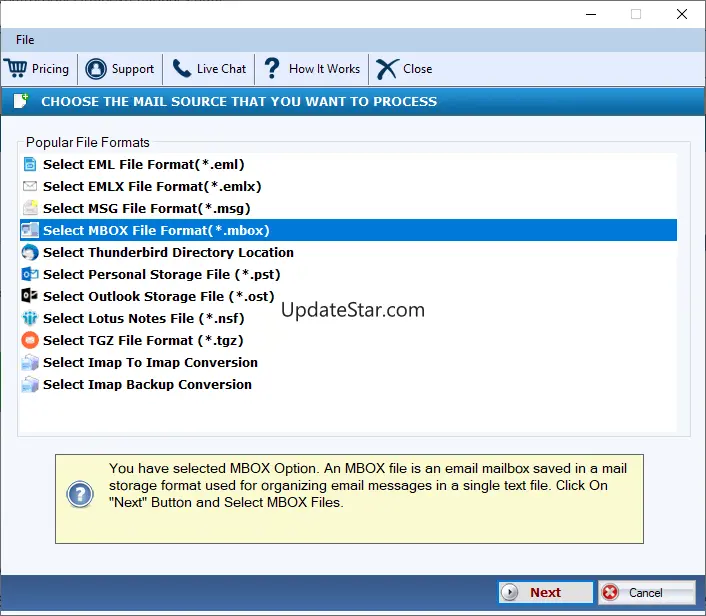The height and width of the screenshot is (616, 706).
Task: Click the Outlook OST icon
Action: pos(30,296)
